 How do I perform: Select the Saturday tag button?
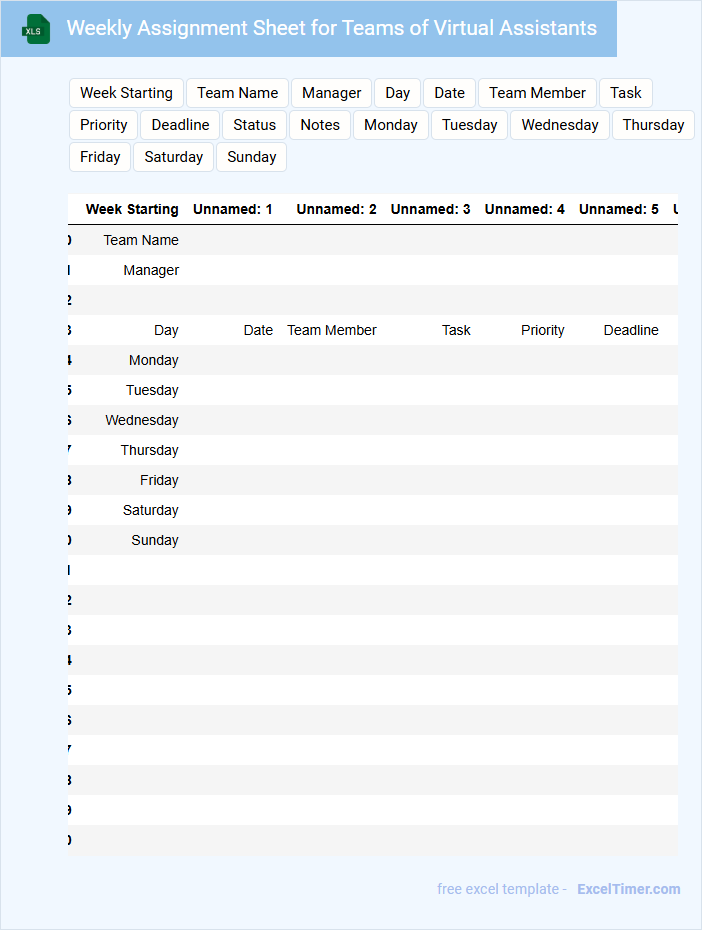click(174, 157)
